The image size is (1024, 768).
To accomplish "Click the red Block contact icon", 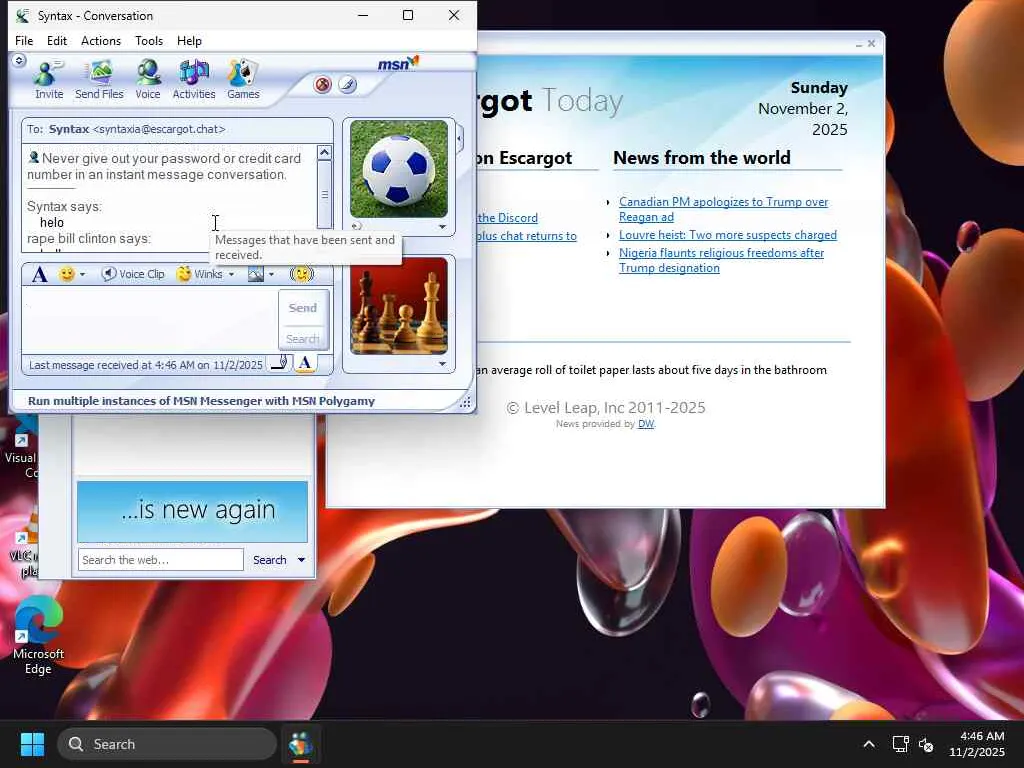I will click(x=323, y=85).
